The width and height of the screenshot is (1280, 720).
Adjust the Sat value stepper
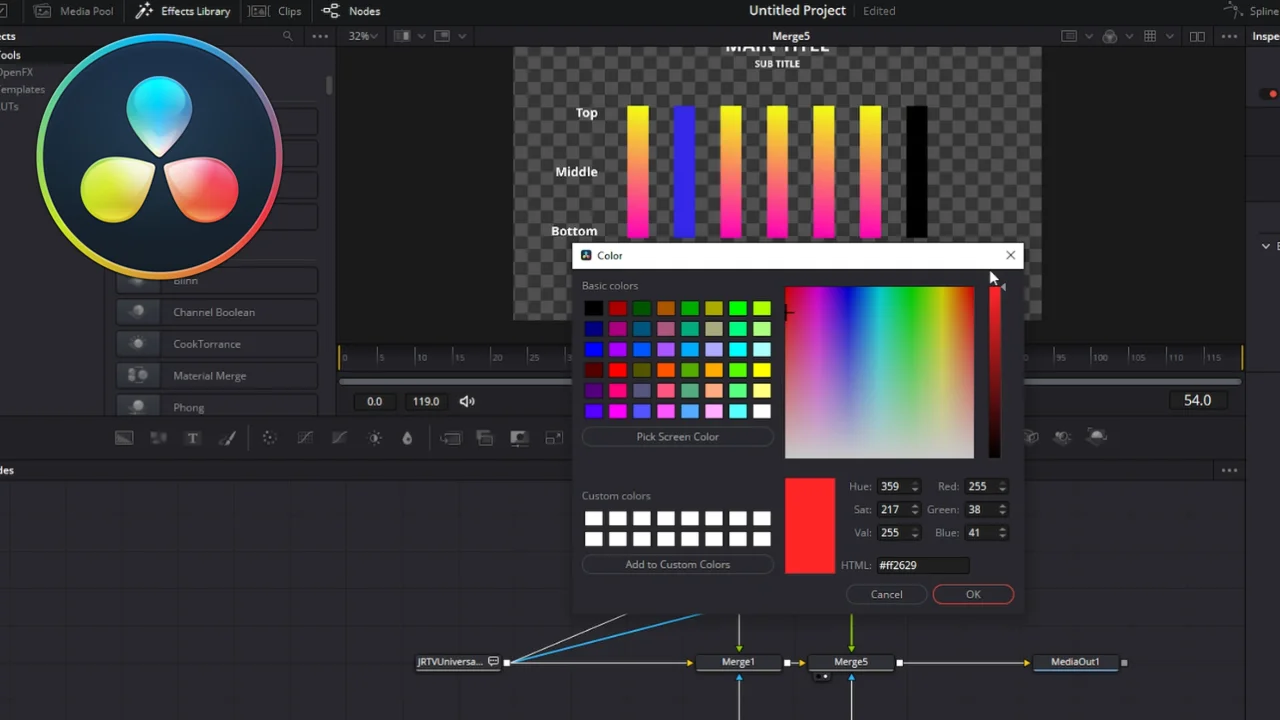914,510
